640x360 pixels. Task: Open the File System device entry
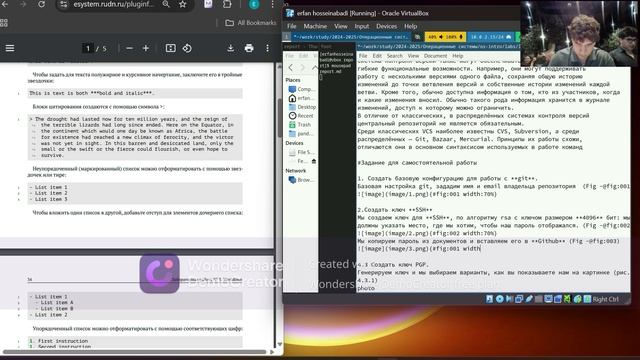301,152
